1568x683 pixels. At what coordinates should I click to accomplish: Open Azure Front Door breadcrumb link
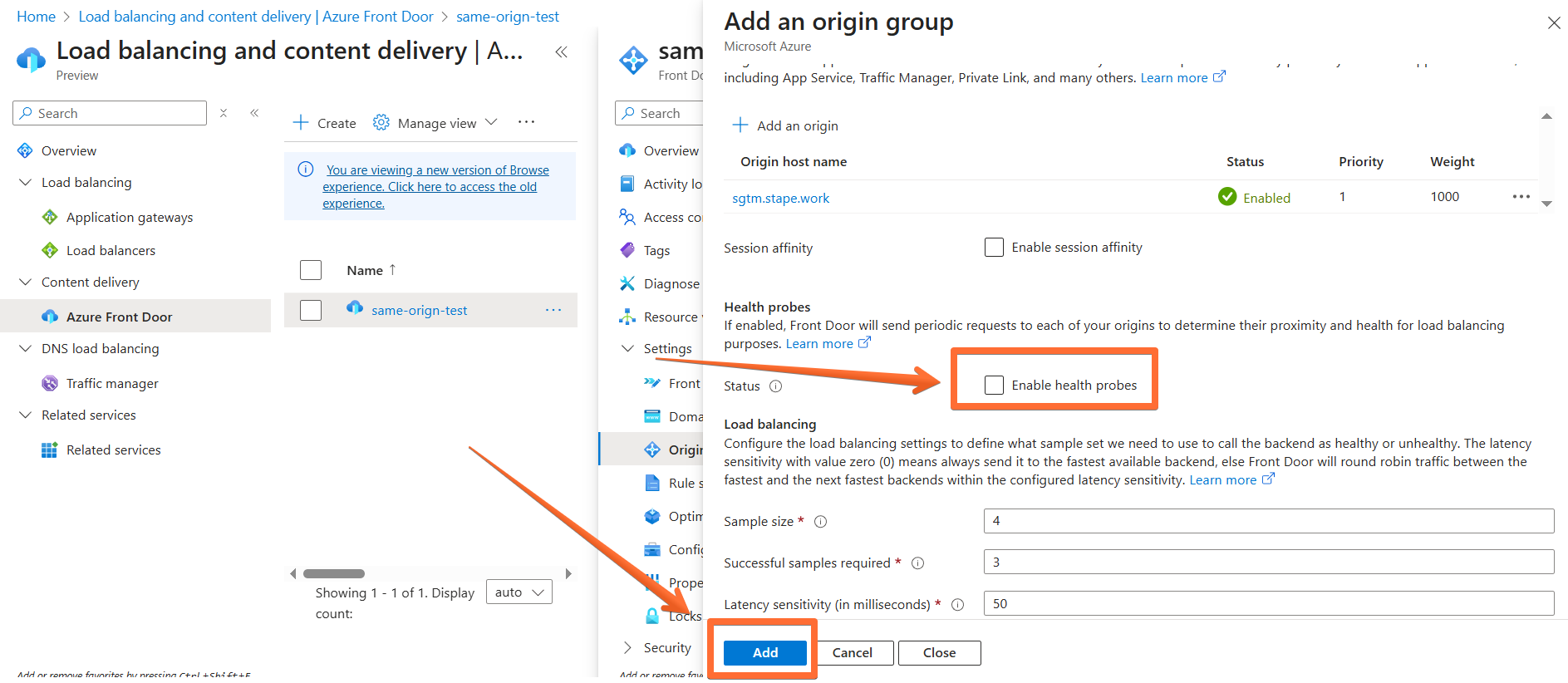point(256,17)
